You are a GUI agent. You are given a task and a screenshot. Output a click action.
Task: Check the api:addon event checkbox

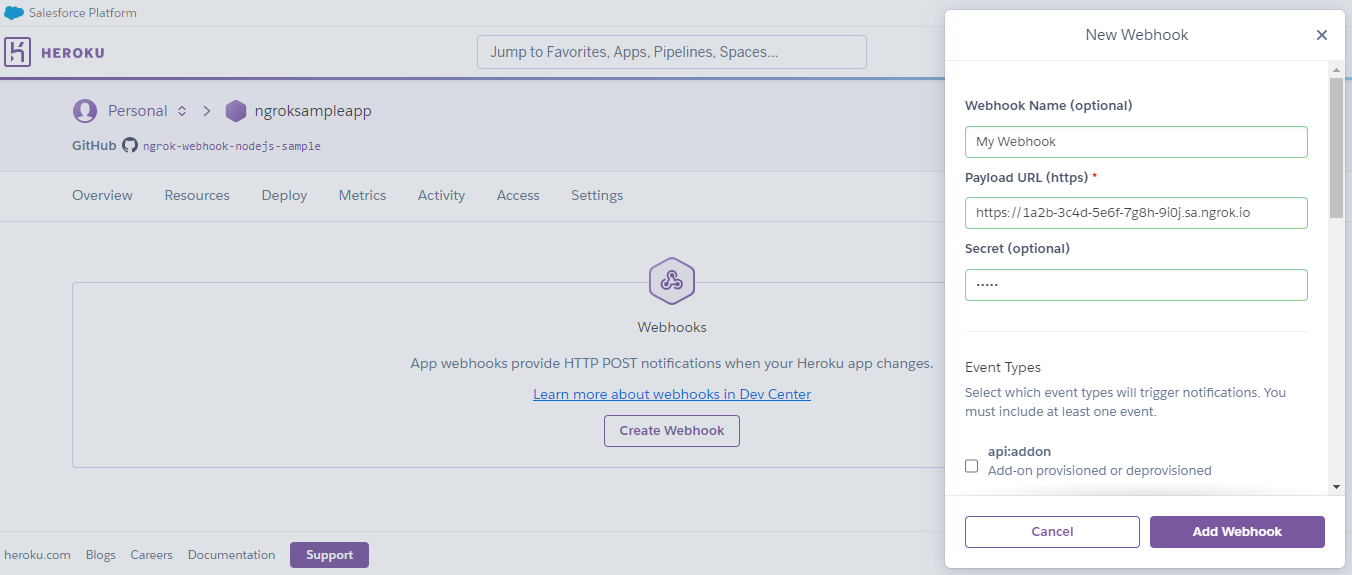click(x=971, y=466)
